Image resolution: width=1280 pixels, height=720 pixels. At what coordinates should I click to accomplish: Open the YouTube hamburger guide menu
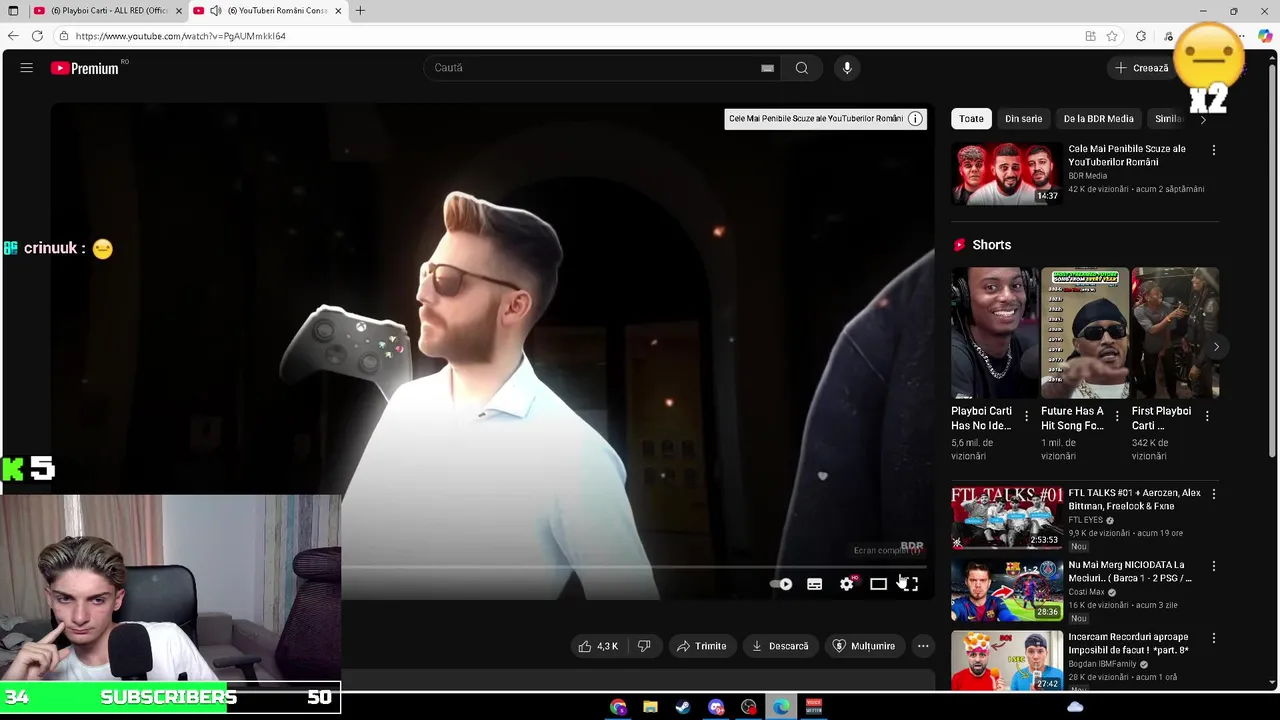27,68
